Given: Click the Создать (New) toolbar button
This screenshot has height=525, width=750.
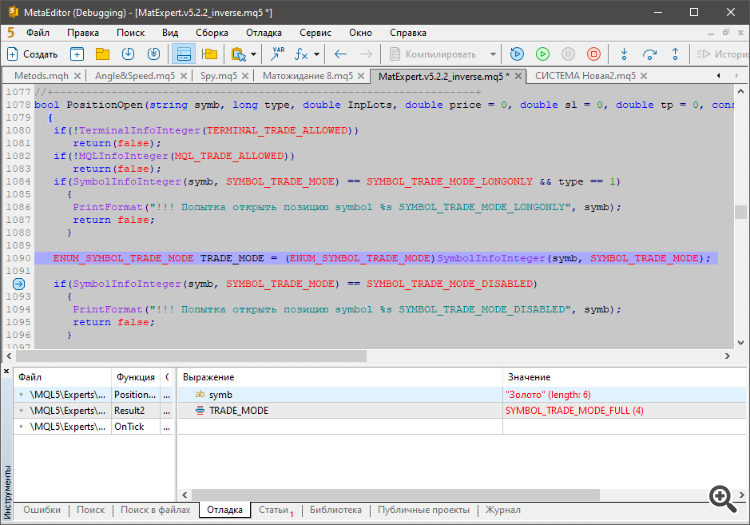Looking at the screenshot, I should point(34,54).
